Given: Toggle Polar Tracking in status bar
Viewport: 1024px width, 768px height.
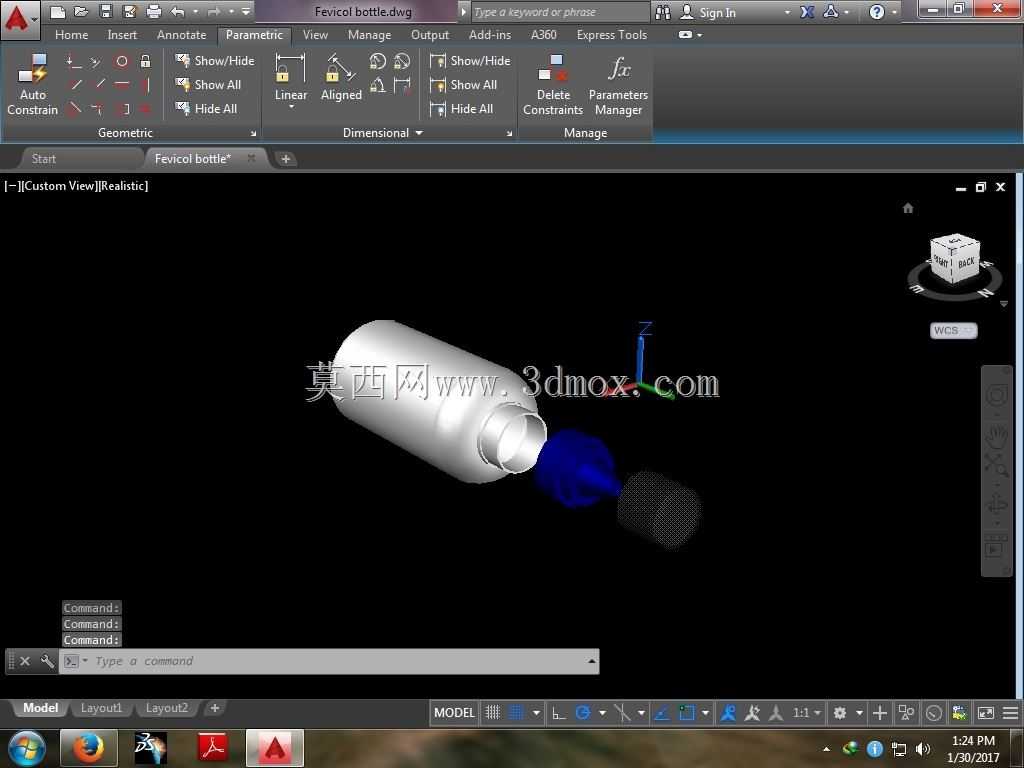Looking at the screenshot, I should (x=583, y=712).
